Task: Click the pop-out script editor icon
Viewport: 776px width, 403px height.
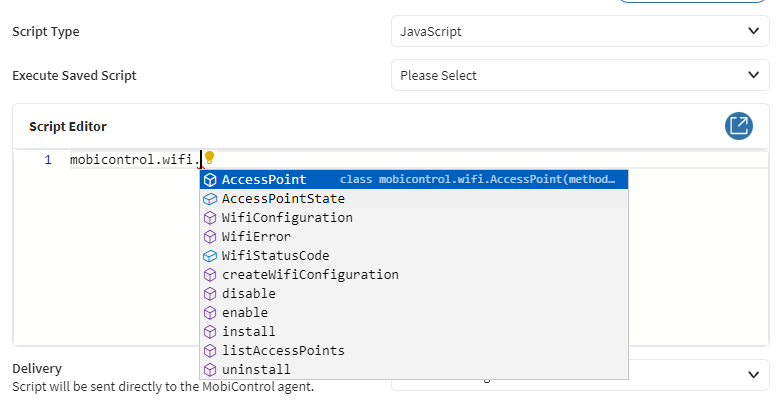Action: tap(738, 126)
